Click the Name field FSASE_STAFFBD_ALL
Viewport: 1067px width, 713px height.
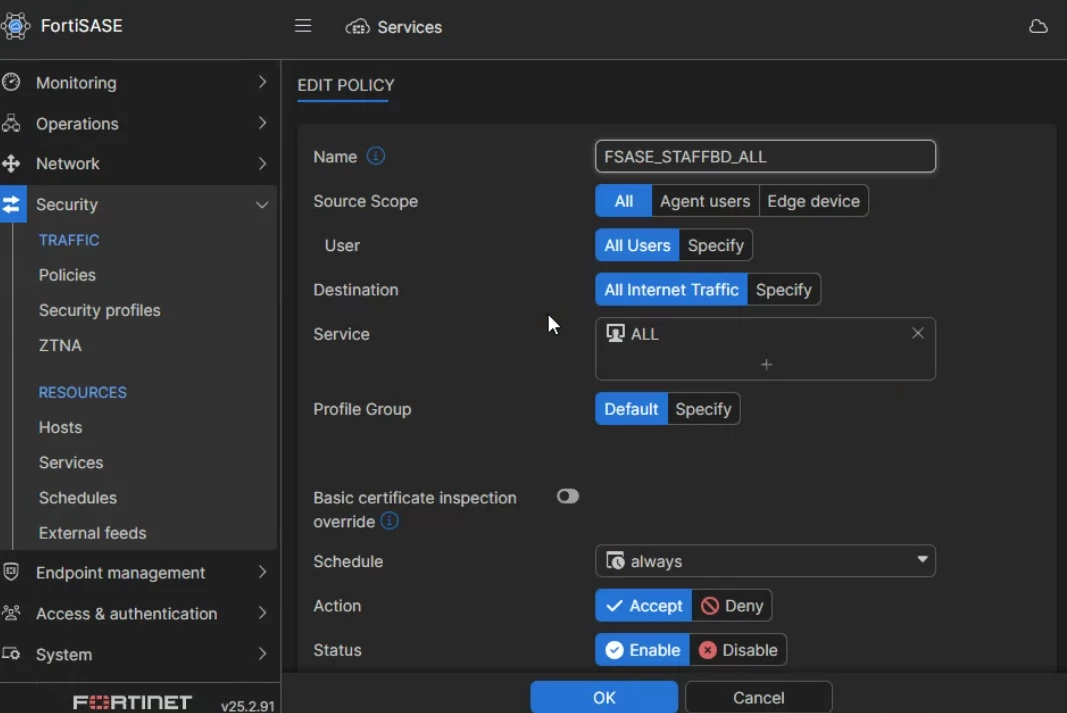click(x=765, y=156)
